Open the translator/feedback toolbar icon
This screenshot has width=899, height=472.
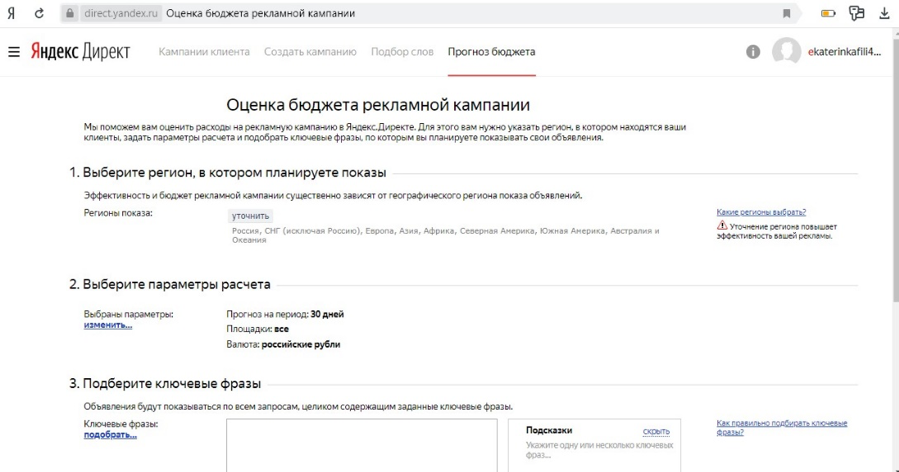click(857, 13)
